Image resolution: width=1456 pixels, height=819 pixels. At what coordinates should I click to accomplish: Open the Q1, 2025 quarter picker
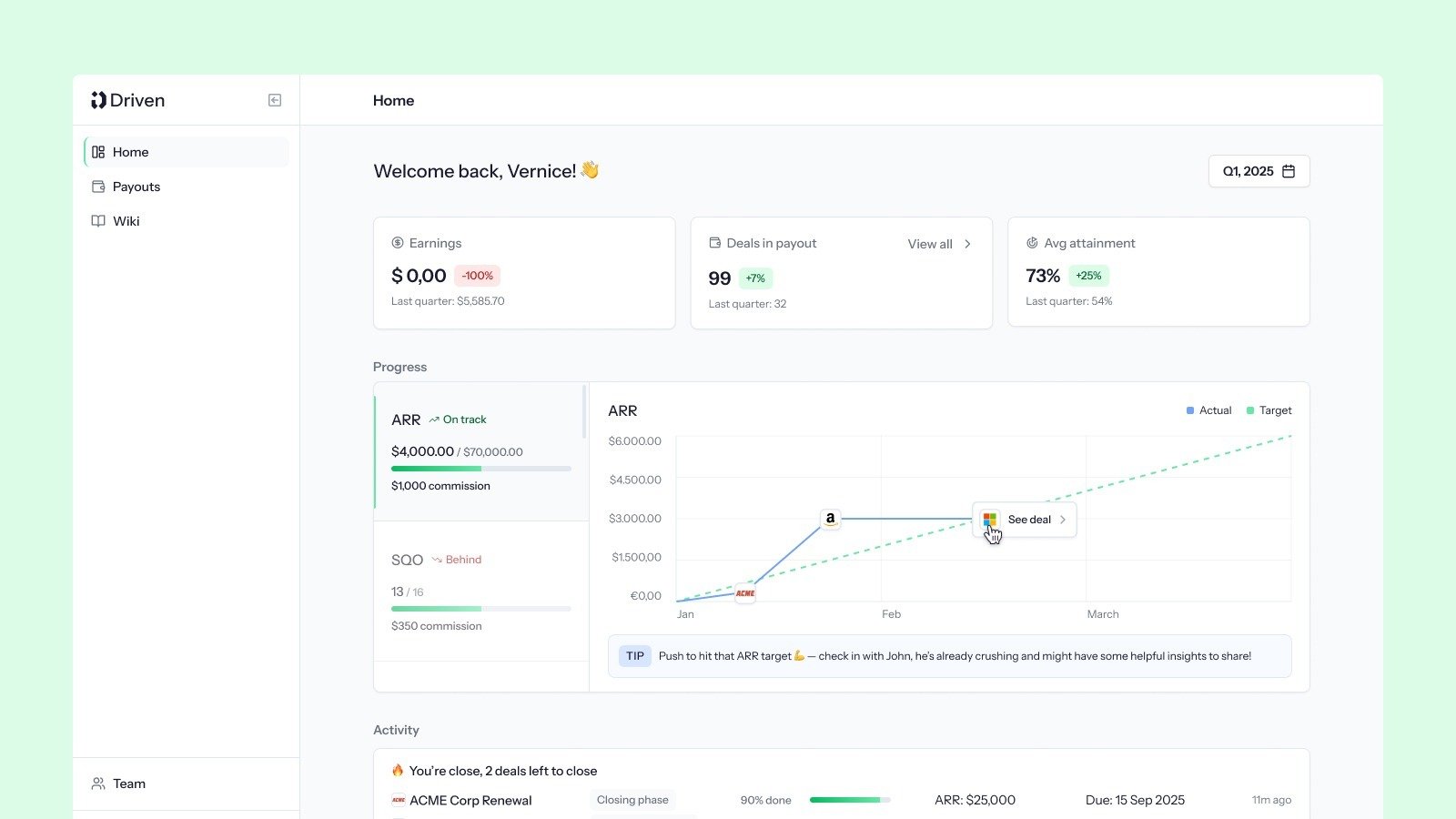pos(1259,171)
